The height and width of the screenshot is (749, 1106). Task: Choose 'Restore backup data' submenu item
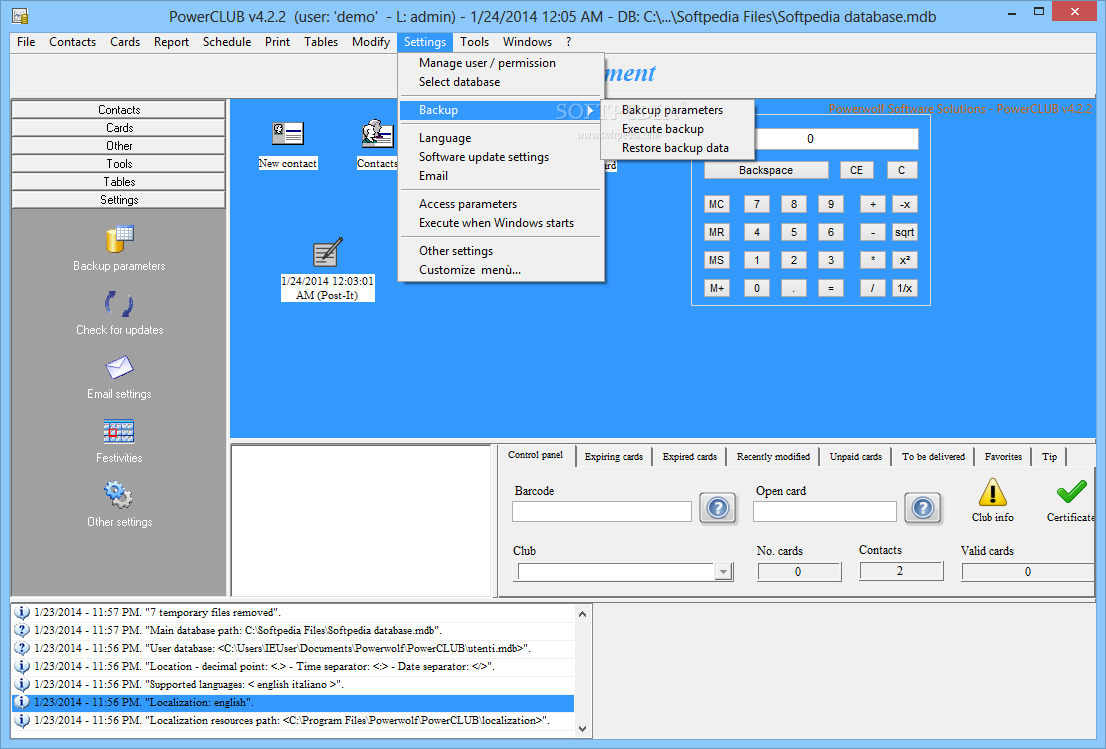pos(675,148)
